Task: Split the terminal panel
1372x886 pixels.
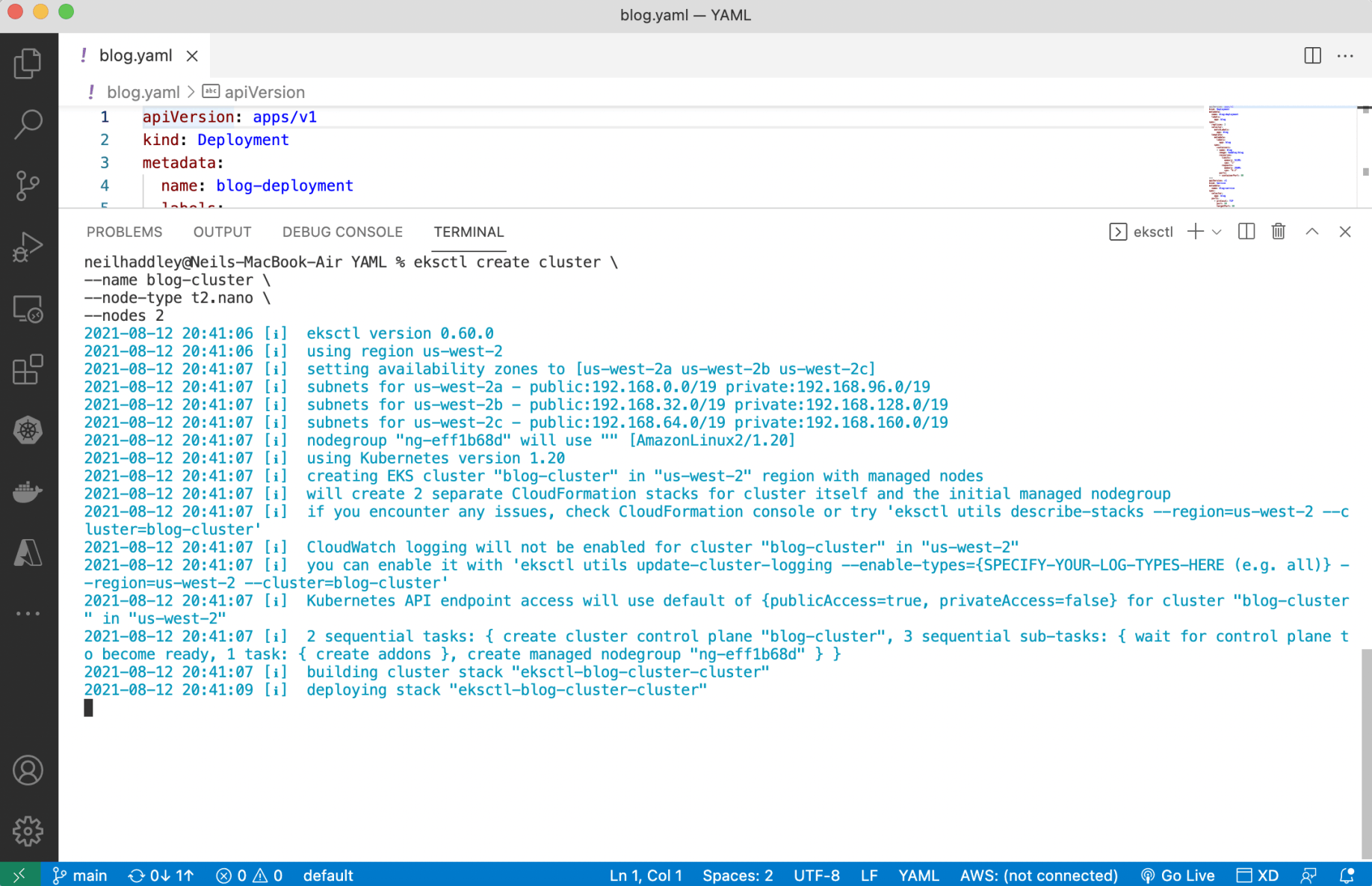Action: click(1246, 232)
